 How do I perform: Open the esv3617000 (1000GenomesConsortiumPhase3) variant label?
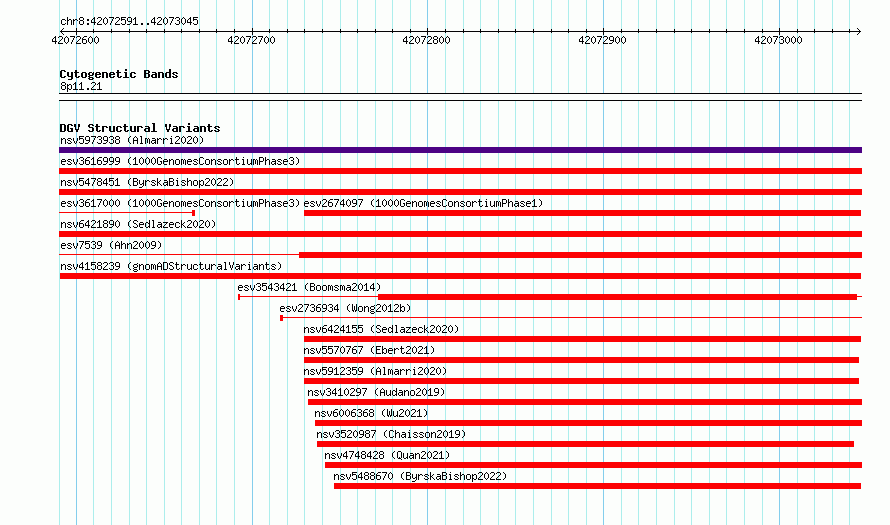coord(180,203)
